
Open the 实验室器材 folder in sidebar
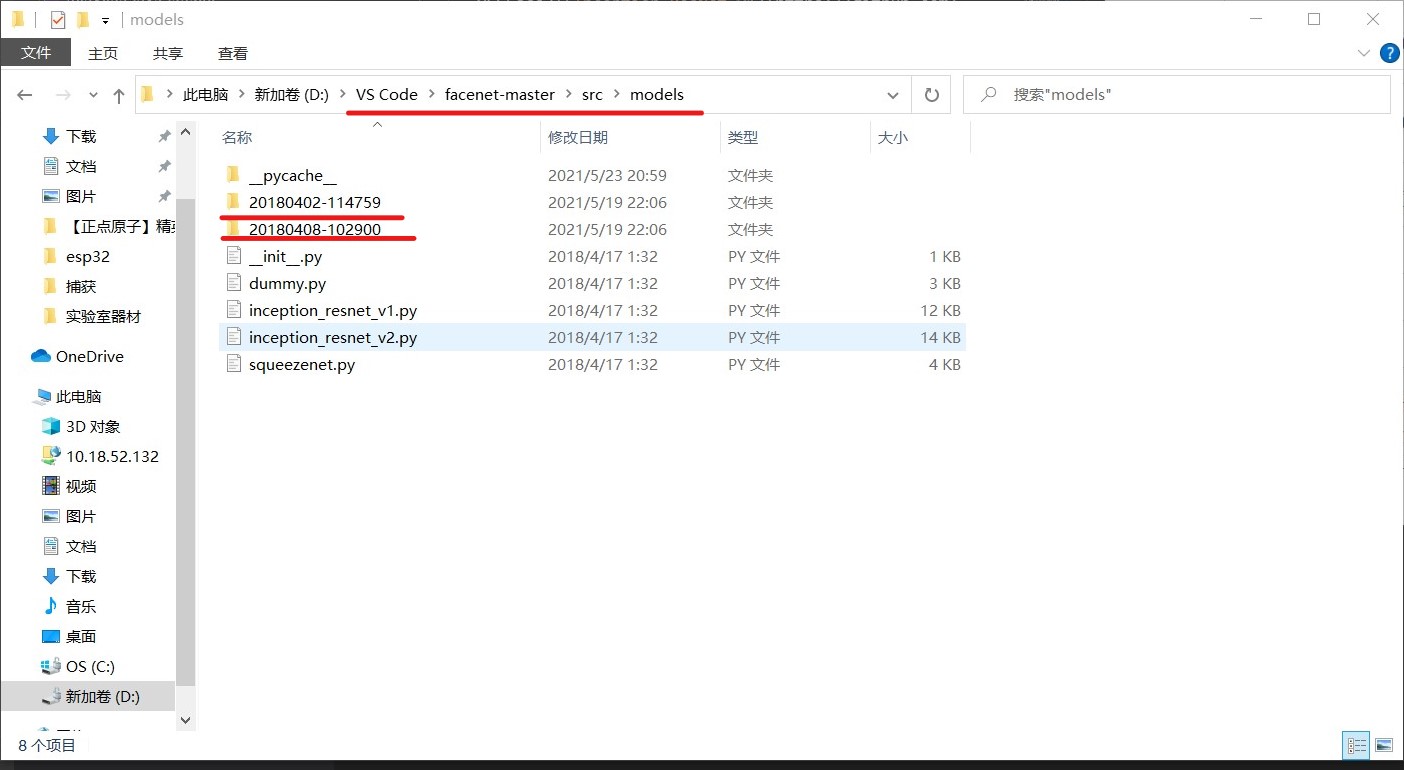(x=103, y=316)
